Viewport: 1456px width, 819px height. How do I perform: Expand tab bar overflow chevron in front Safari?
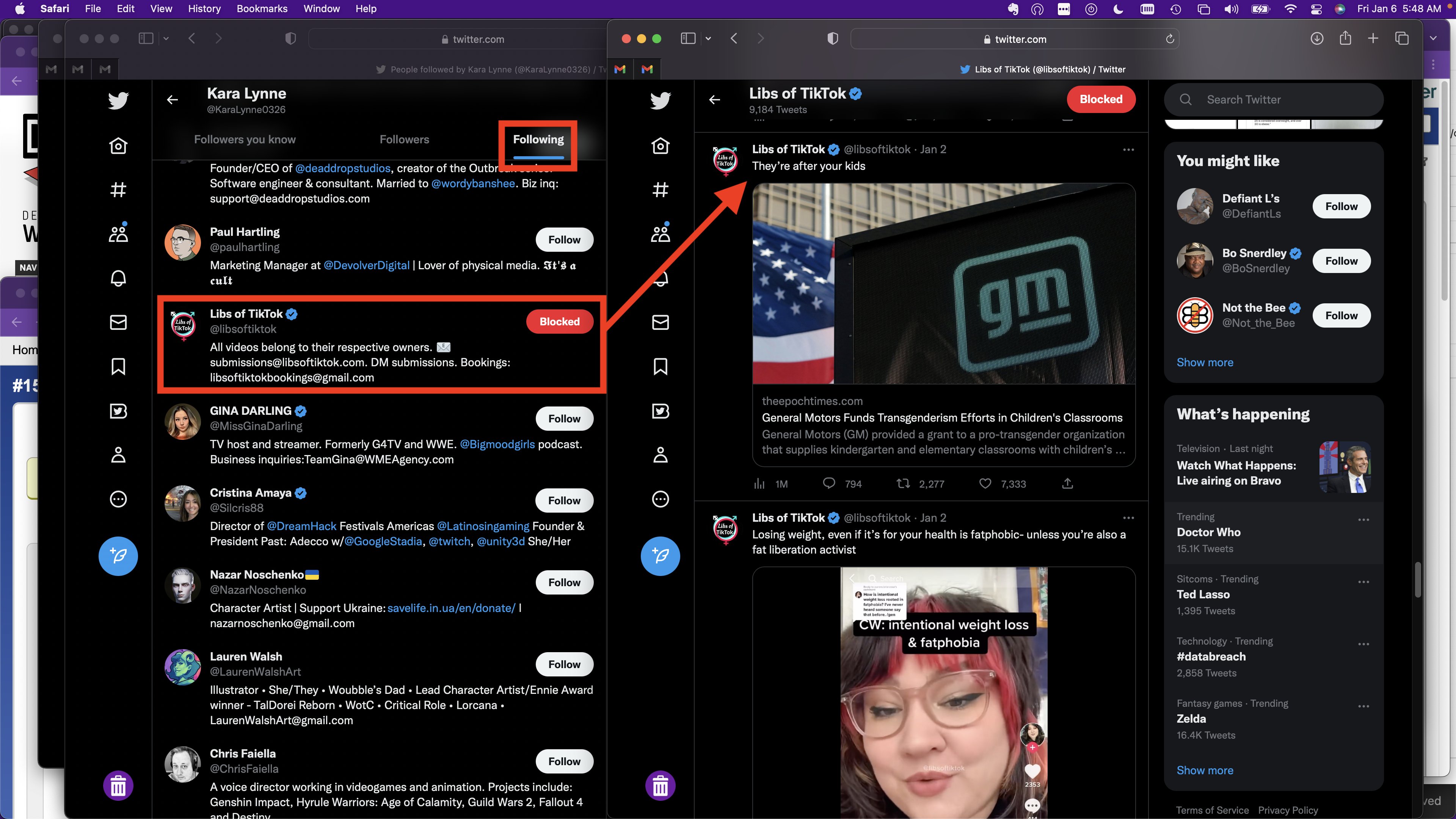coord(1433,38)
